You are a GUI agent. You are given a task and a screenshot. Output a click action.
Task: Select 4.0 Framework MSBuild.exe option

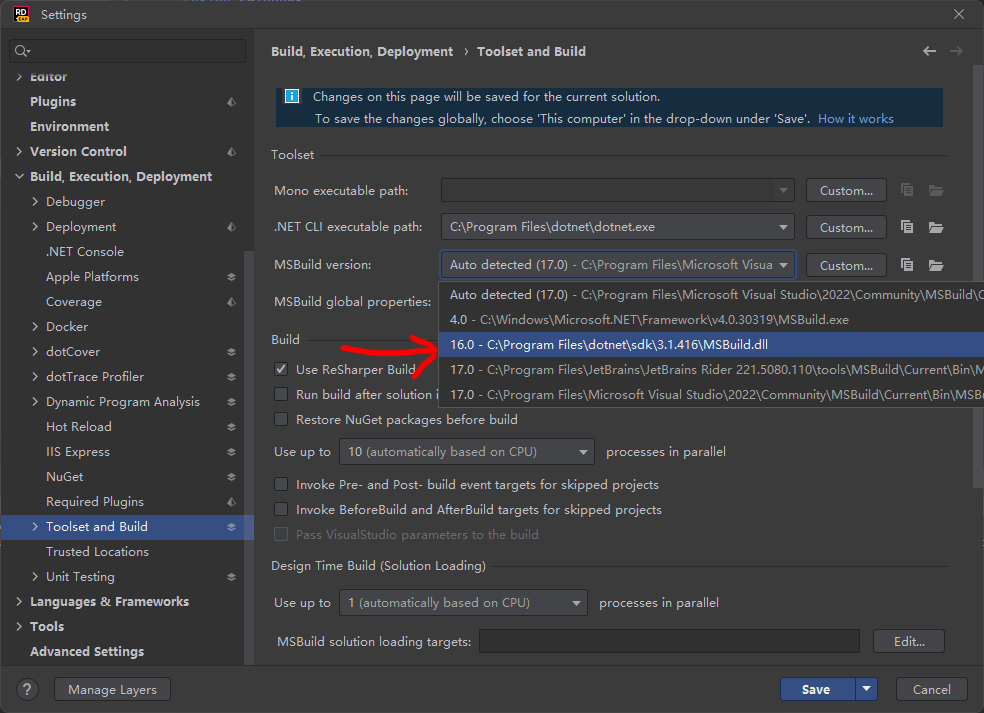[711, 319]
